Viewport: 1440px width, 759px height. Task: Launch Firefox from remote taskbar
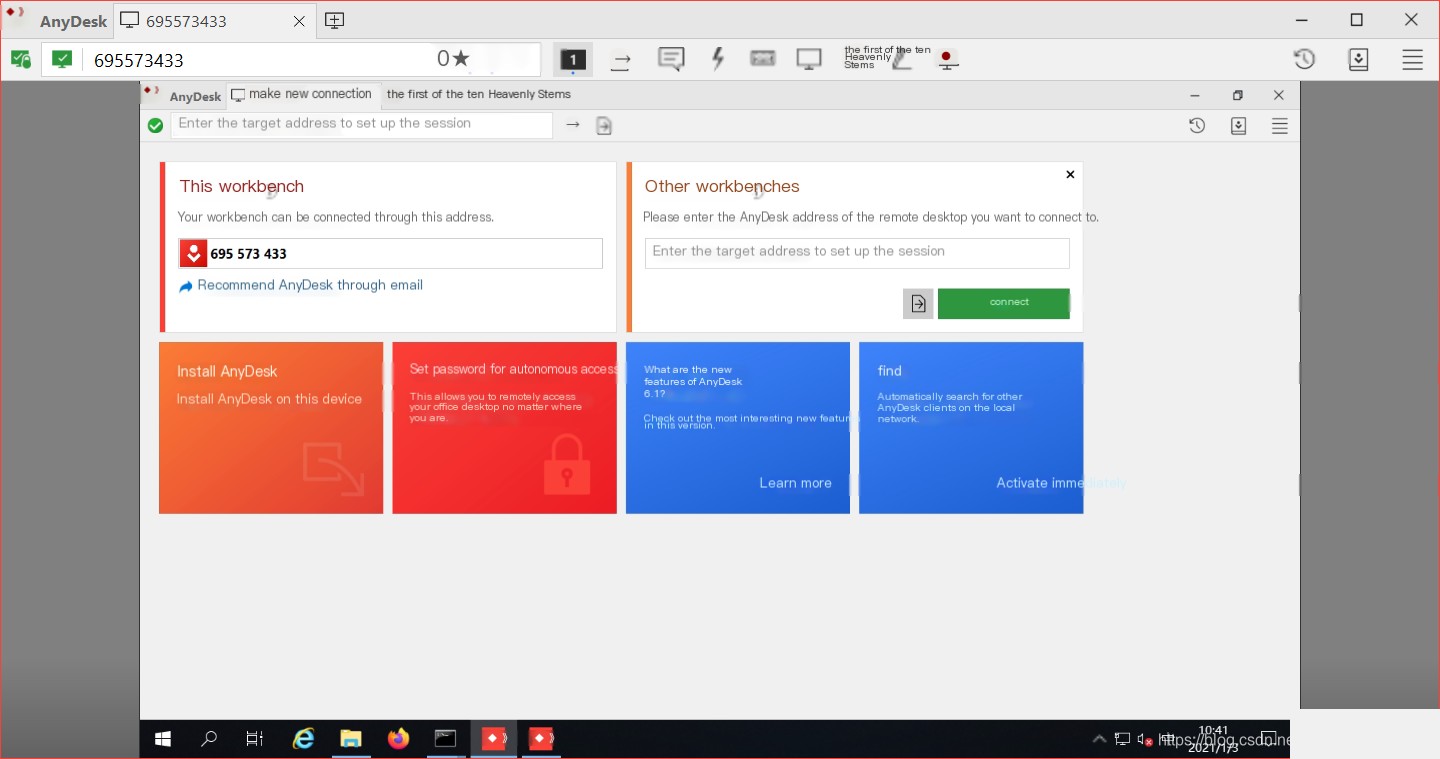[399, 739]
